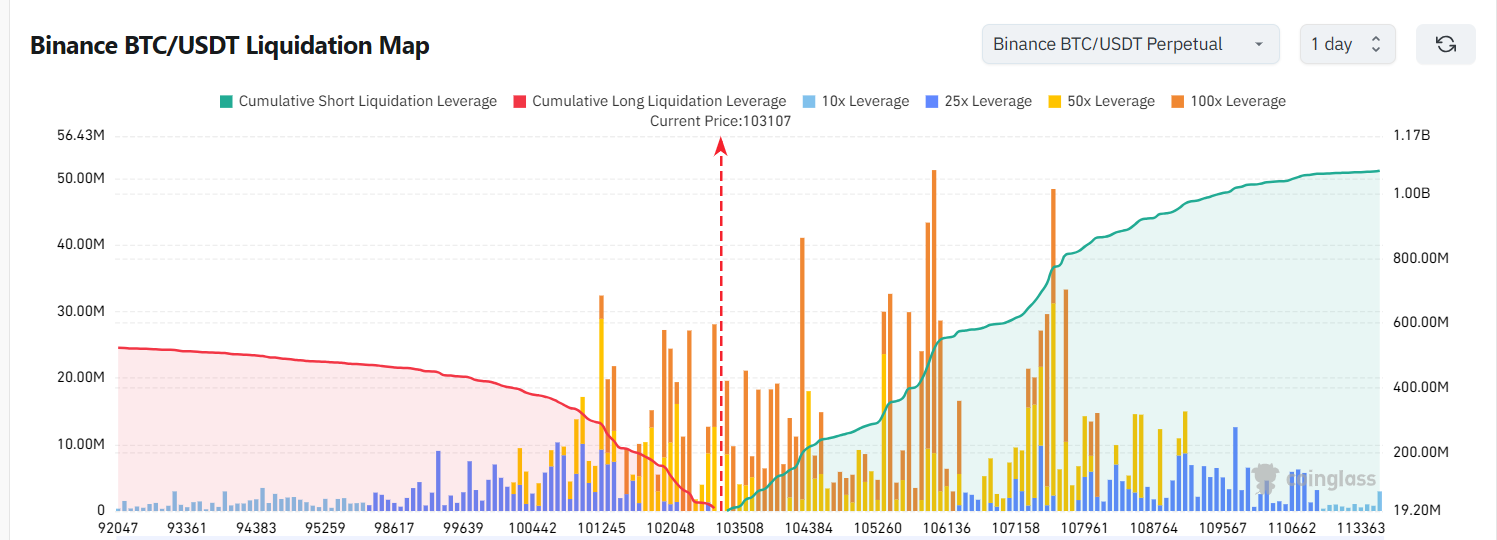Viewport: 1497px width, 540px height.
Task: Click the 113363 price axis label
Action: pyautogui.click(x=1360, y=527)
